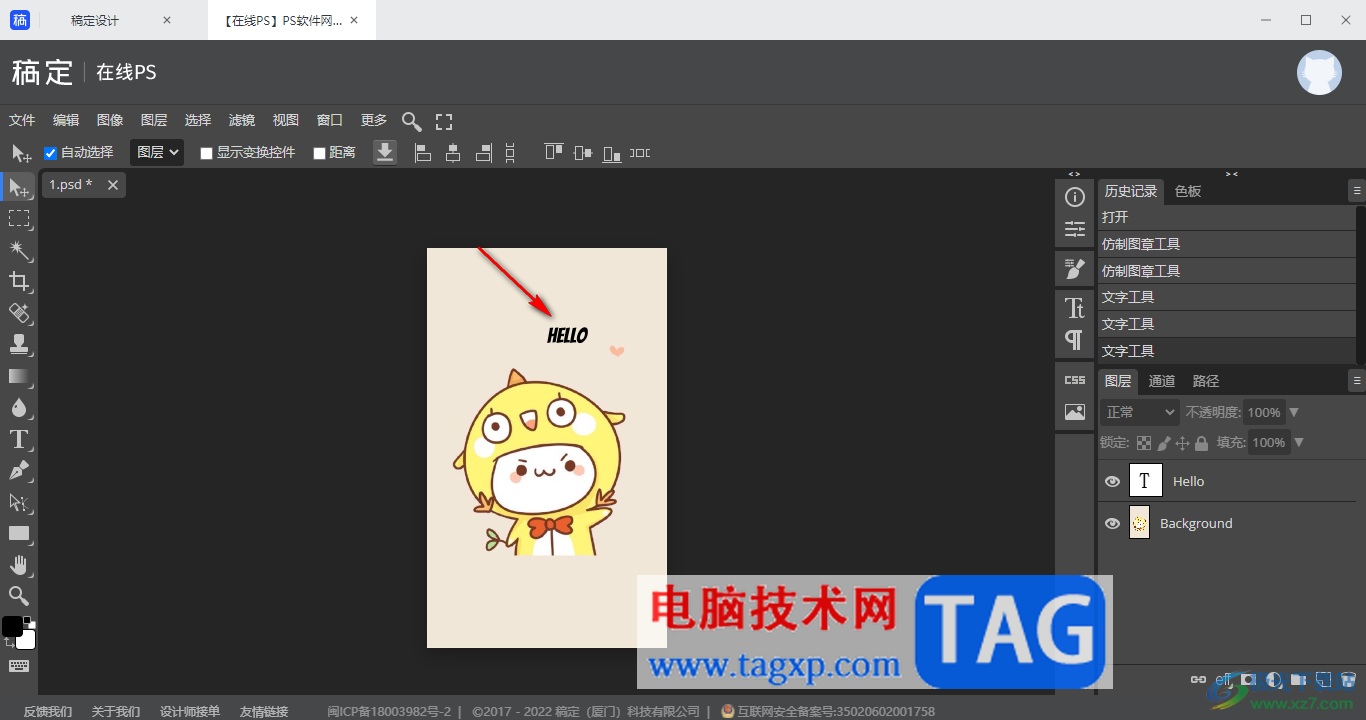Open the Paragraph panel icon
1366x720 pixels.
[x=1075, y=340]
